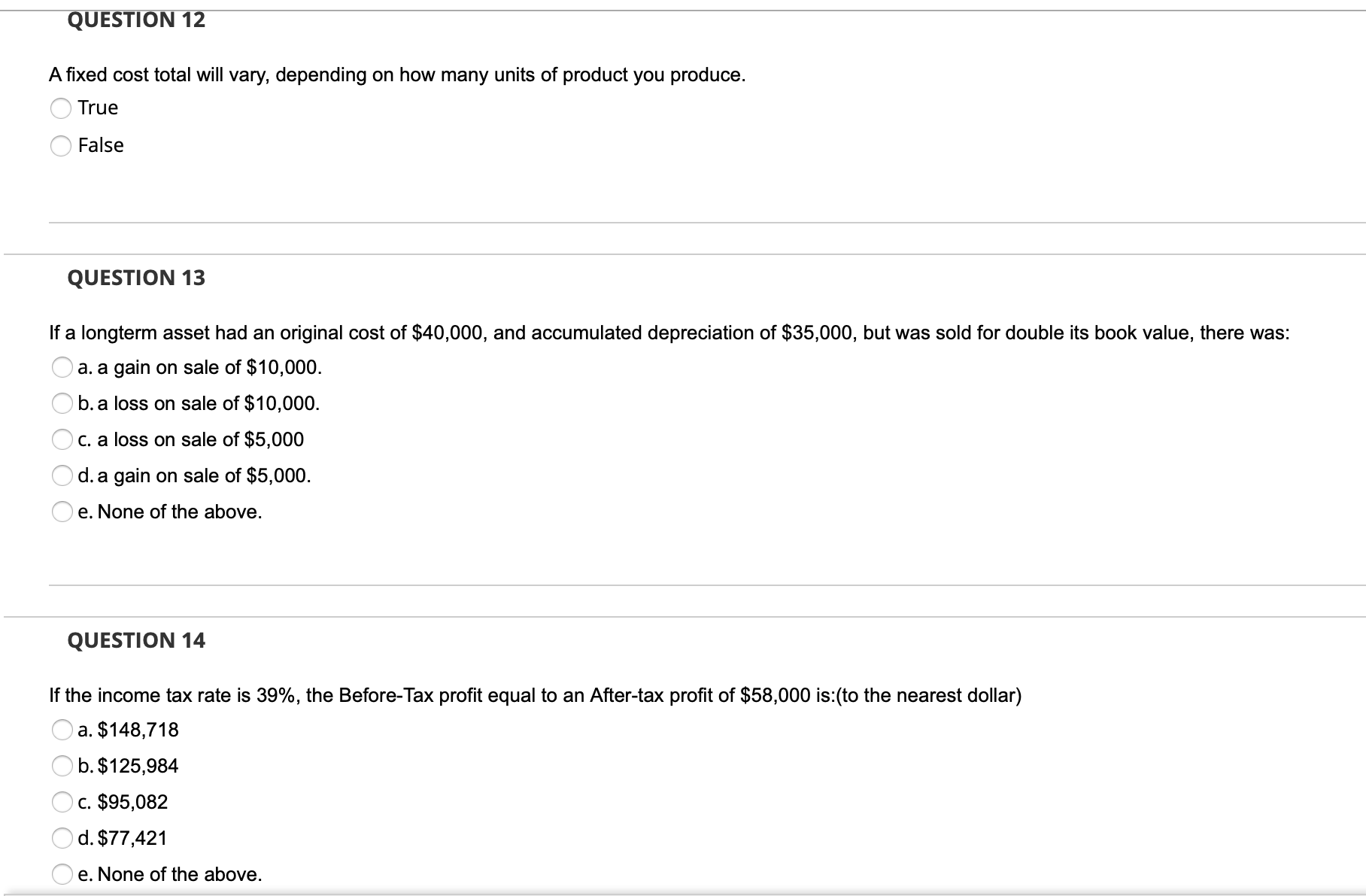Select answer b $125,984
This screenshot has width=1366, height=896.
(62, 766)
